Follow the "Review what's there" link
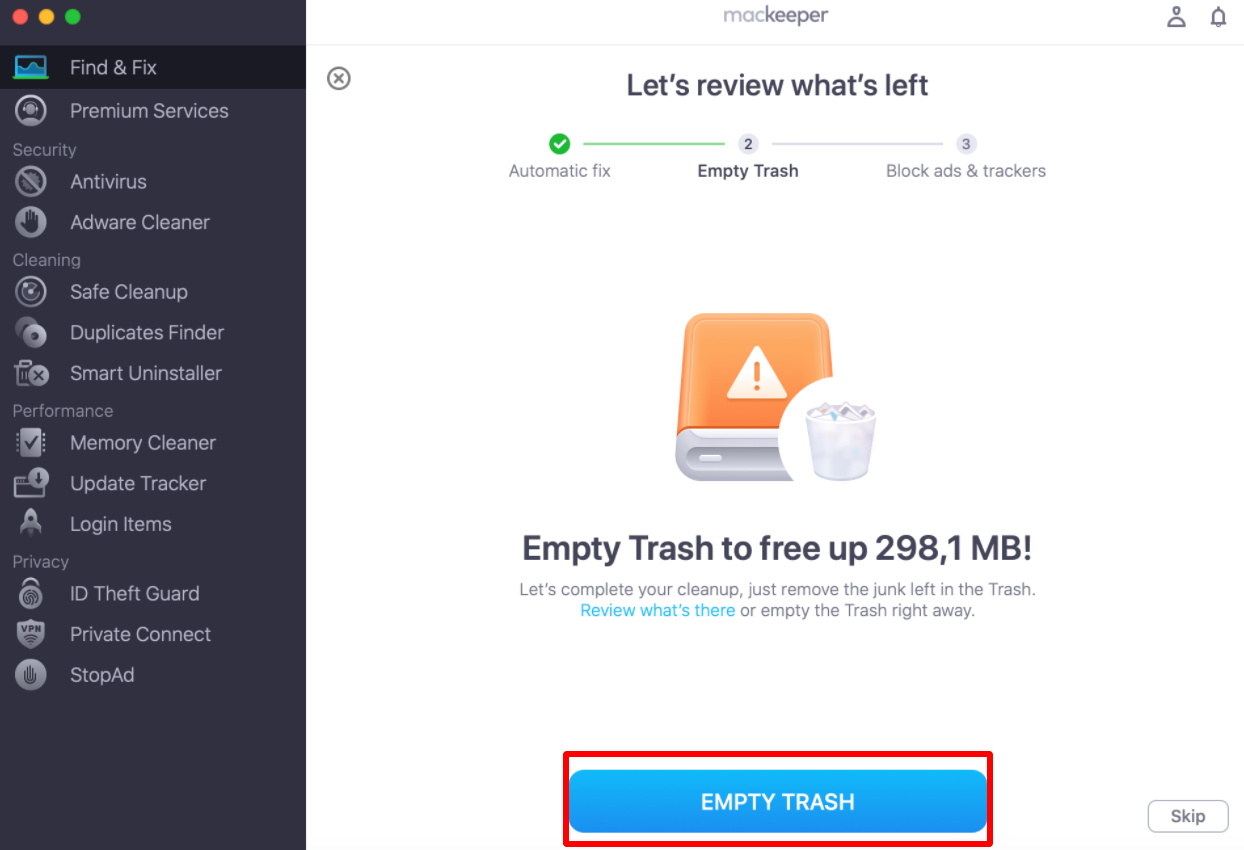 click(x=658, y=610)
